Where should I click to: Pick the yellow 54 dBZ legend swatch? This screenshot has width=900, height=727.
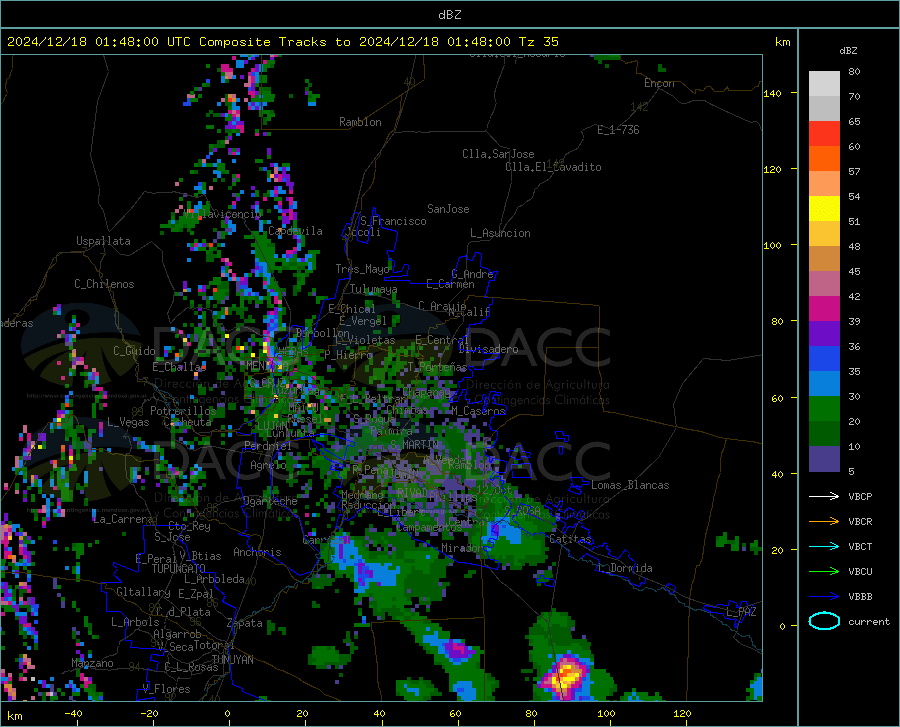[x=824, y=209]
